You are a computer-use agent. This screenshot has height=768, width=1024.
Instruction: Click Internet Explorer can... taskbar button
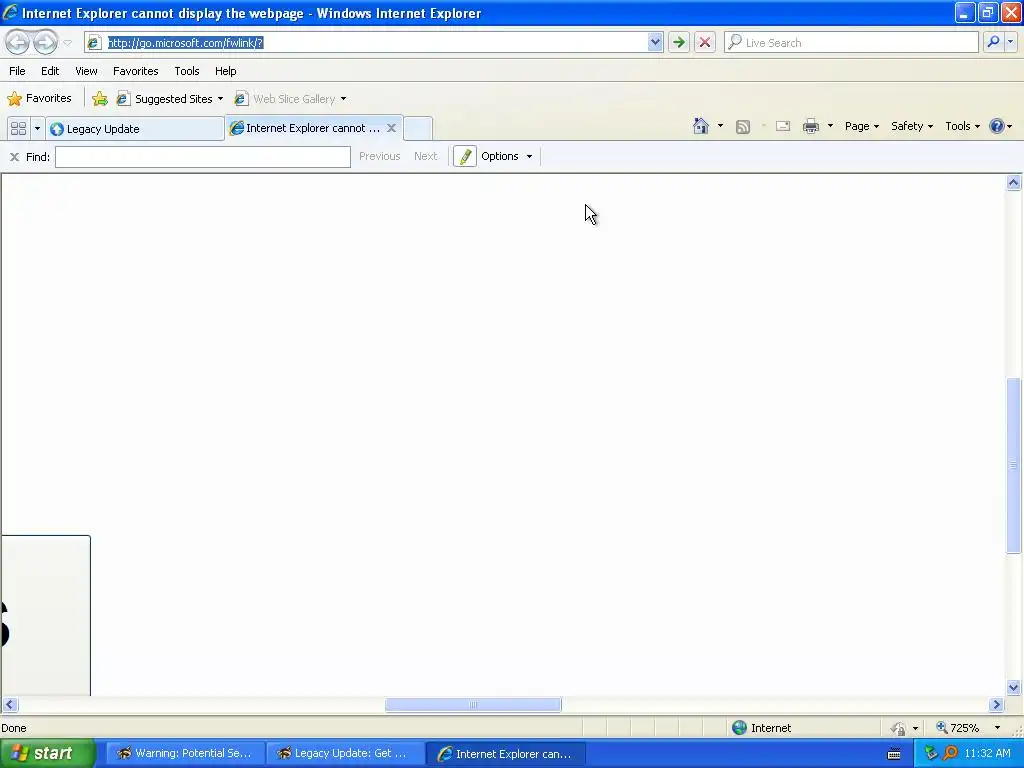[x=506, y=754]
